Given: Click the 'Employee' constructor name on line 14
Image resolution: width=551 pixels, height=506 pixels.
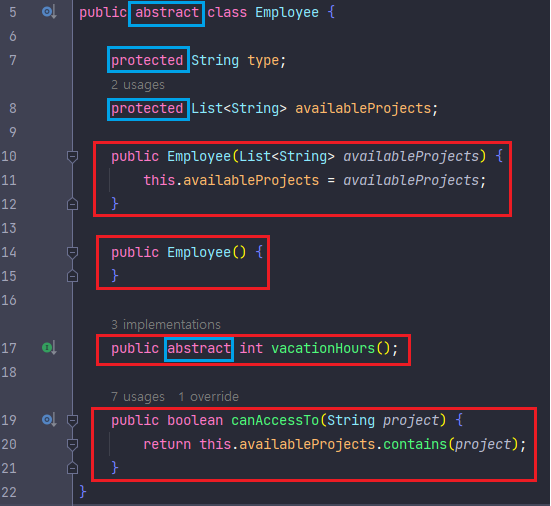Looking at the screenshot, I should (199, 252).
